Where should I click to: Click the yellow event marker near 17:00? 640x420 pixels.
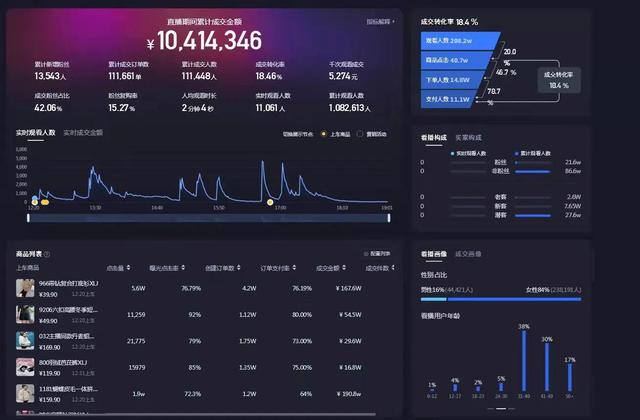pyautogui.click(x=270, y=202)
